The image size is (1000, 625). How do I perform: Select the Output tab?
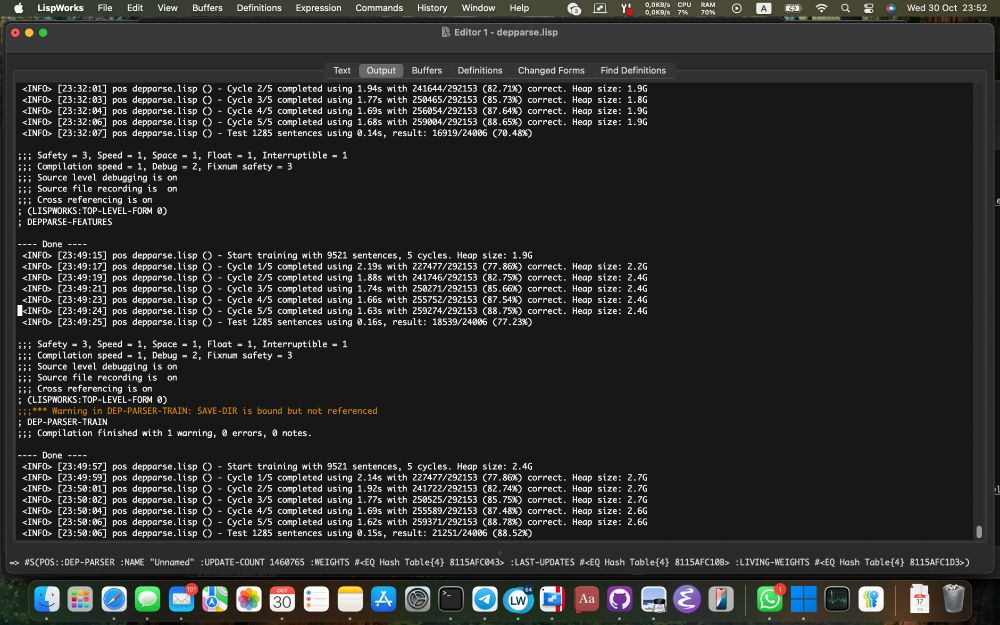[x=381, y=70]
